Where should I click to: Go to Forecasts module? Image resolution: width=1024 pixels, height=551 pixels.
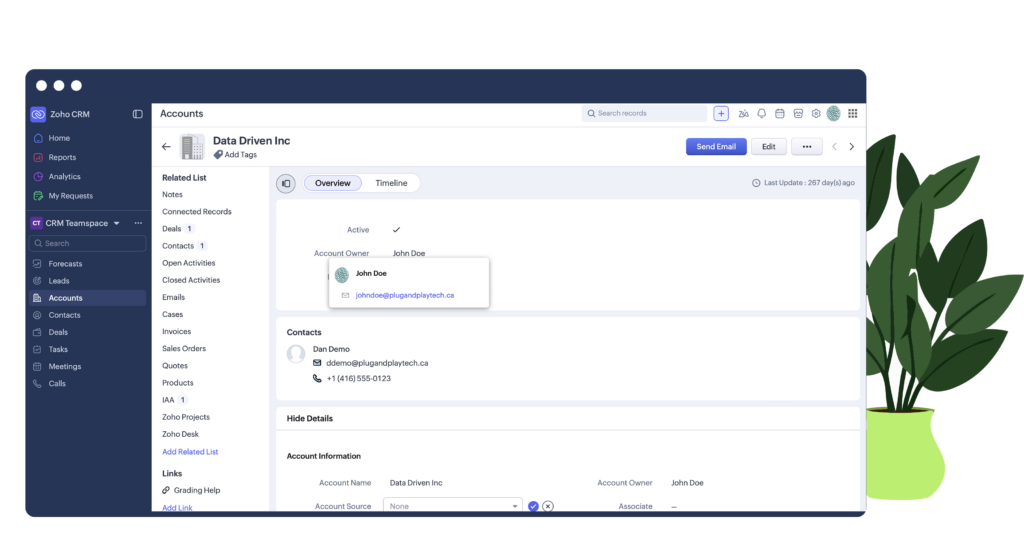click(x=65, y=264)
